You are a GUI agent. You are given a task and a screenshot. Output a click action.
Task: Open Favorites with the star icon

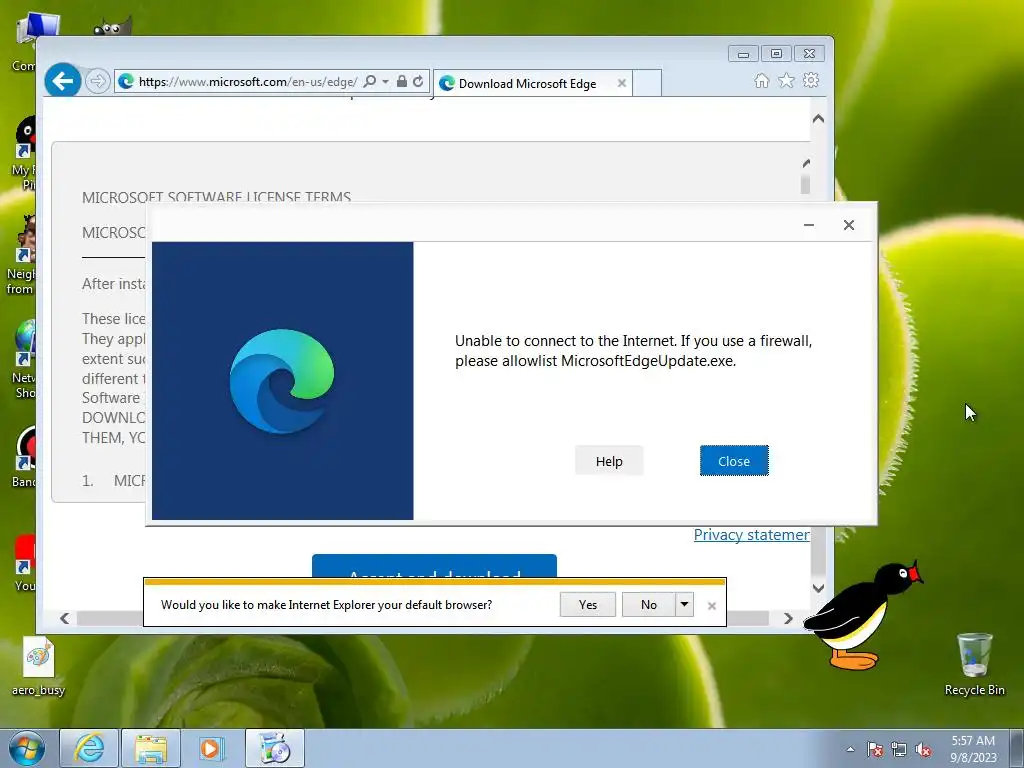tap(786, 80)
